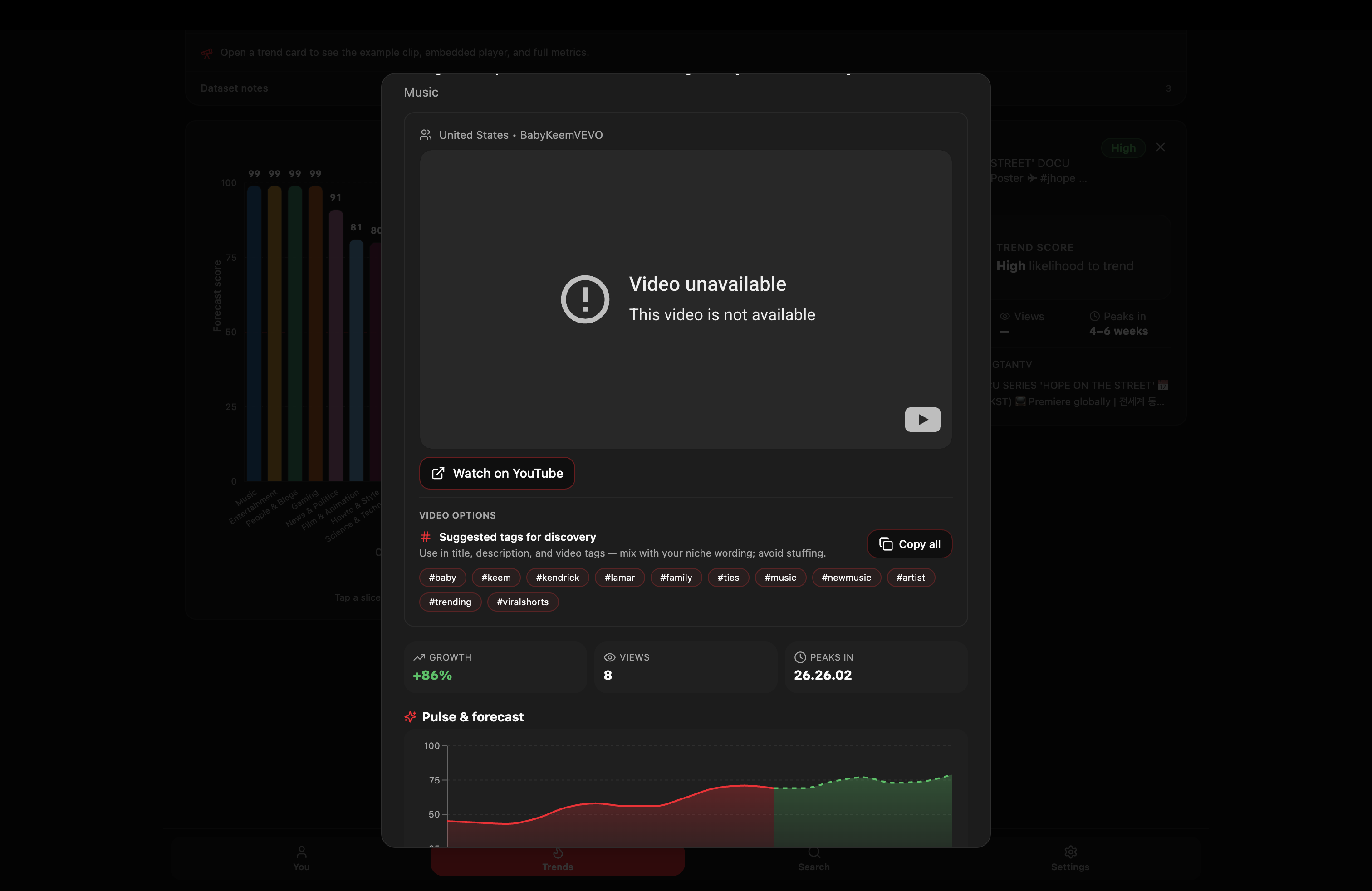This screenshot has height=891, width=1372.
Task: Select the #artist tag
Action: click(911, 578)
